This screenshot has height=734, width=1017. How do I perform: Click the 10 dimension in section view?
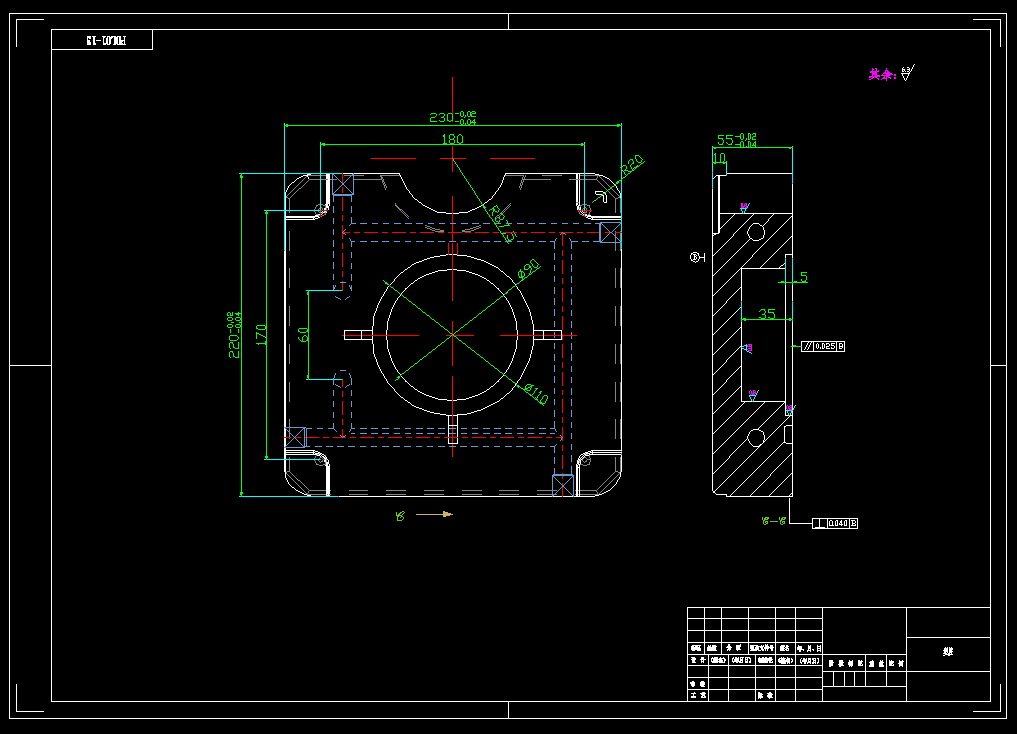point(719,158)
